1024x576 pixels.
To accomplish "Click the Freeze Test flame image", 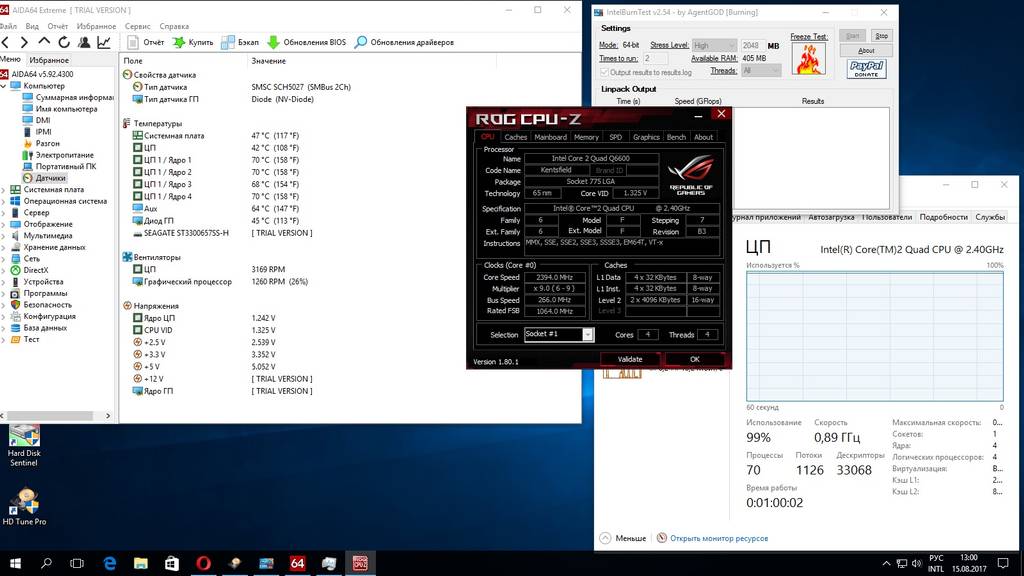I will 808,59.
